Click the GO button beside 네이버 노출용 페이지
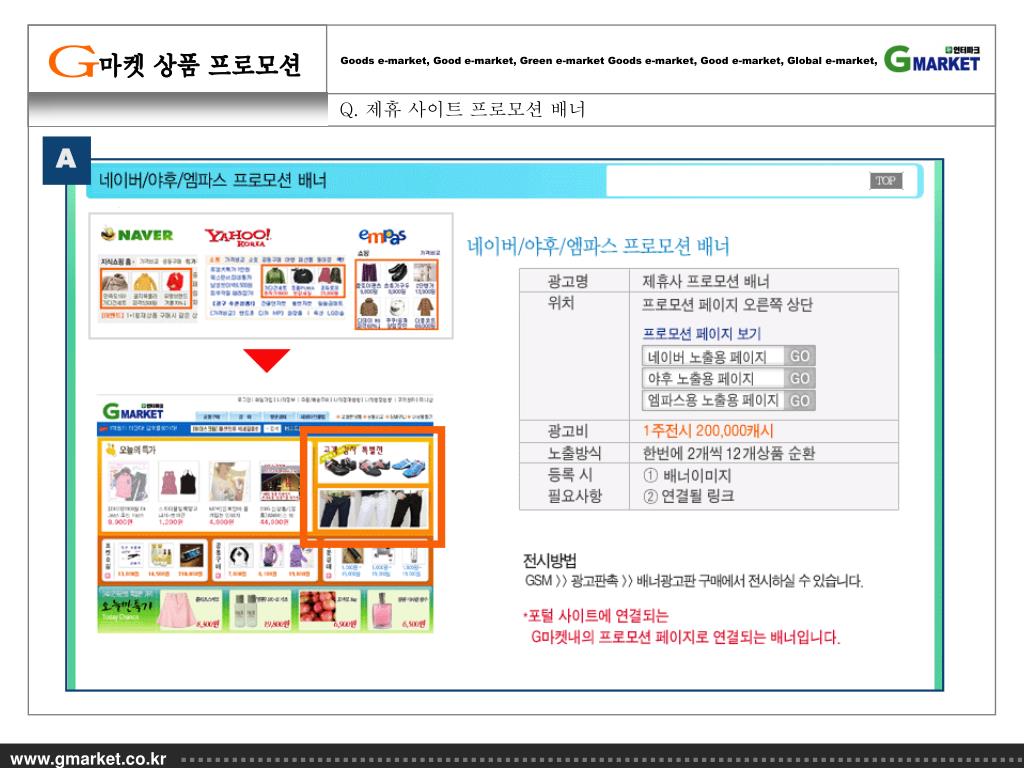The image size is (1024, 768). 799,356
